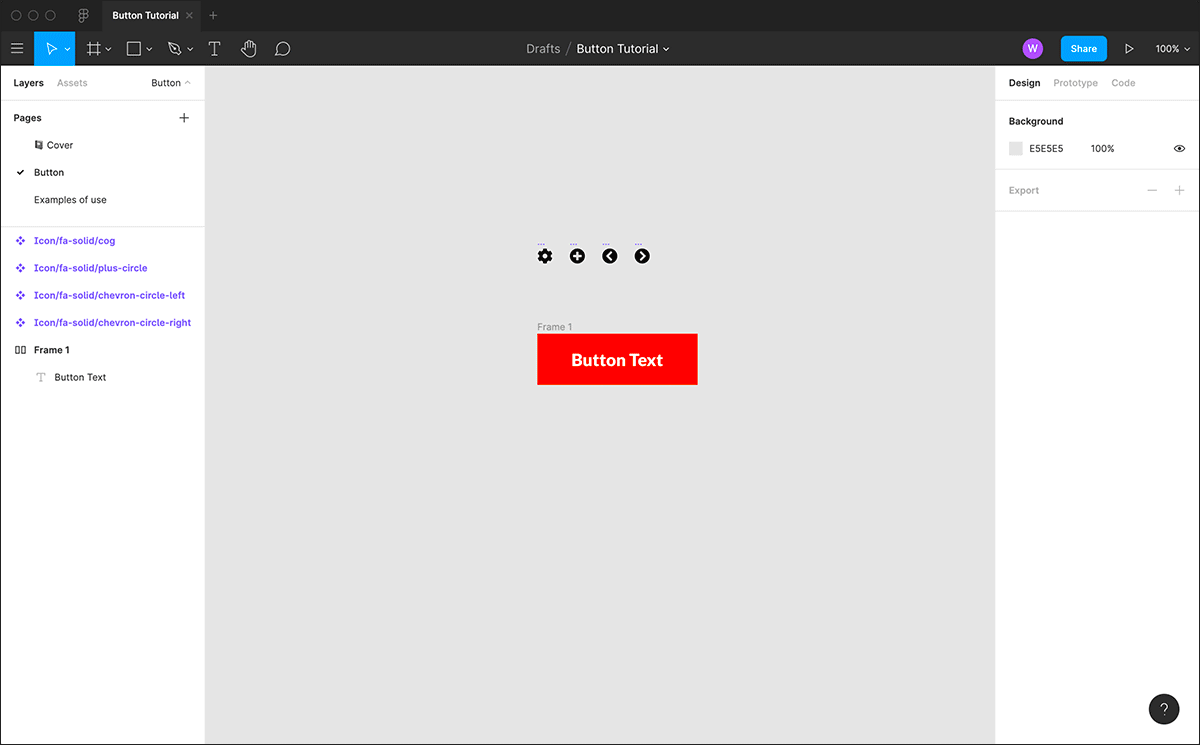Open the 100% zoom dropdown
Screen dimensions: 1200x745
(x=1173, y=49)
